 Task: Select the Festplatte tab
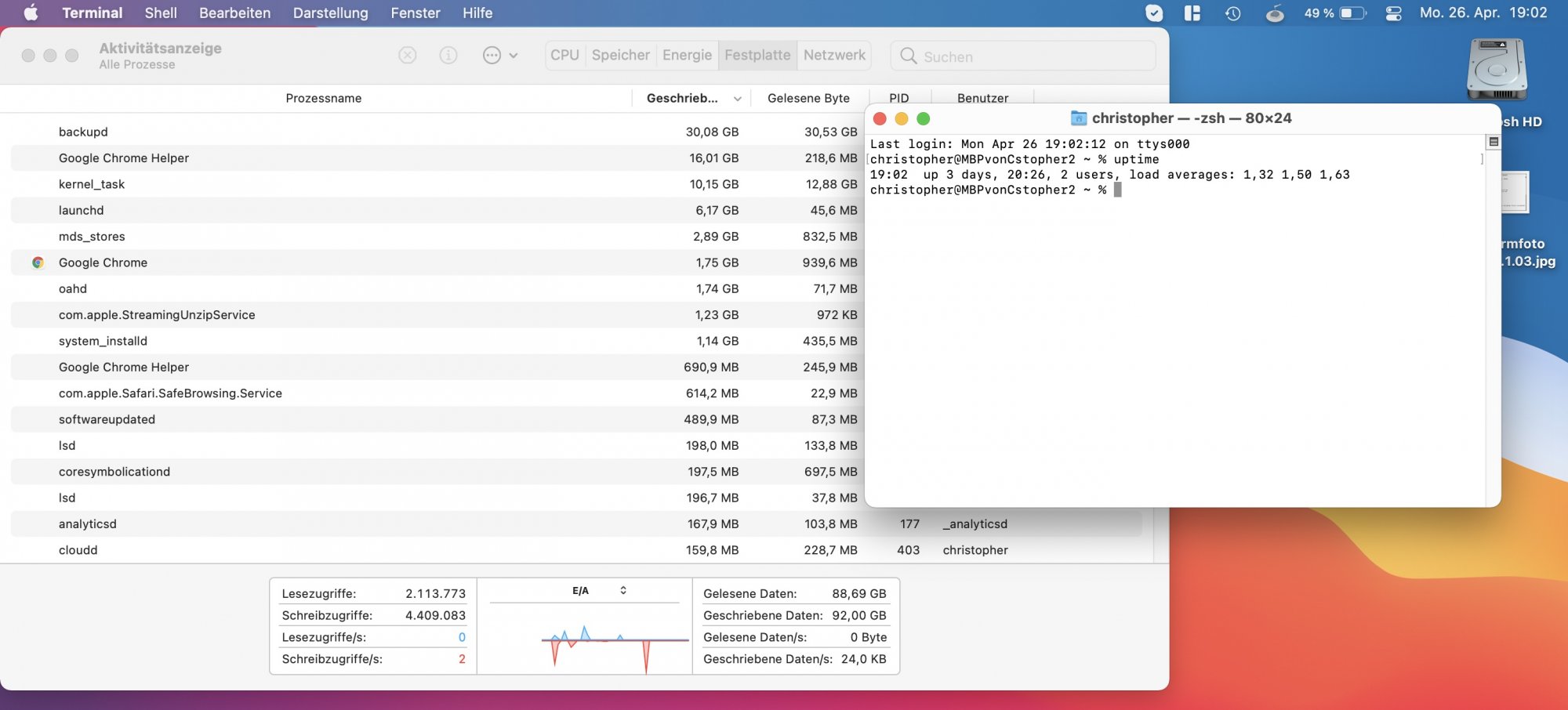[757, 55]
